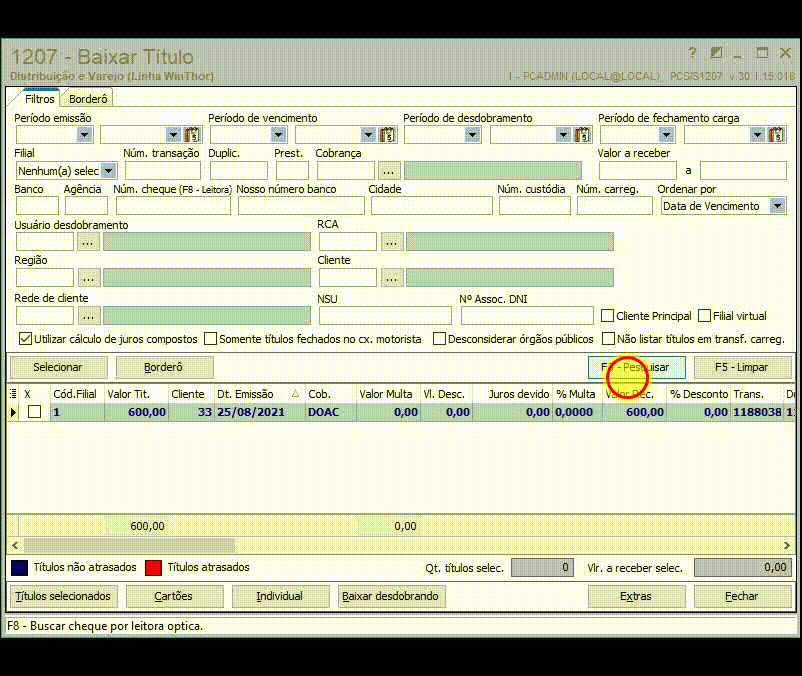Open the Filial Nenhum(a) selec dropdown
Screen dimensions: 802x676
pyautogui.click(x=108, y=171)
